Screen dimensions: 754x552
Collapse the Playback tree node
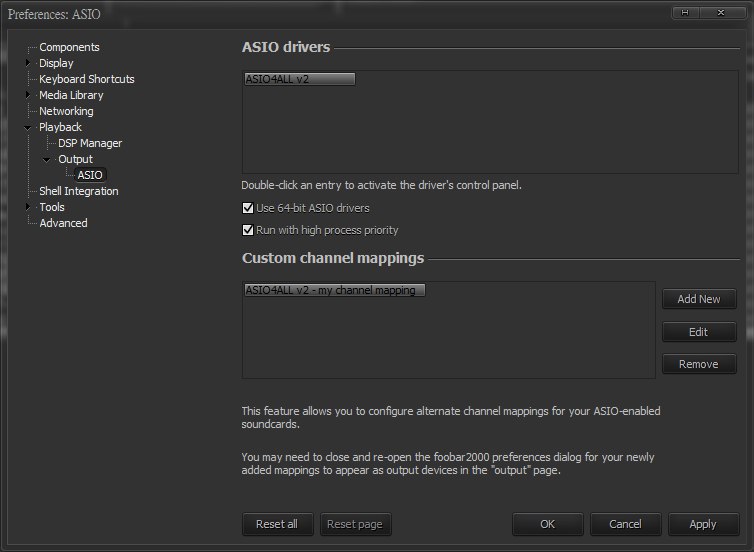click(28, 127)
